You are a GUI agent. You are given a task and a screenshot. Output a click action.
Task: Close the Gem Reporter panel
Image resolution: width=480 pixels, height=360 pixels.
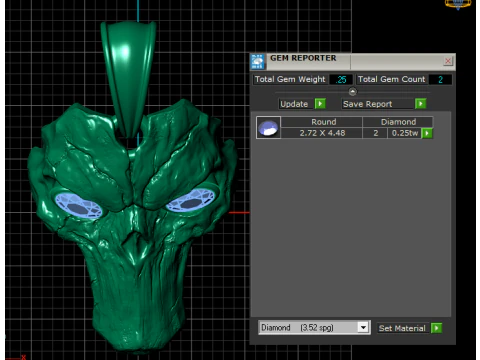coord(448,61)
